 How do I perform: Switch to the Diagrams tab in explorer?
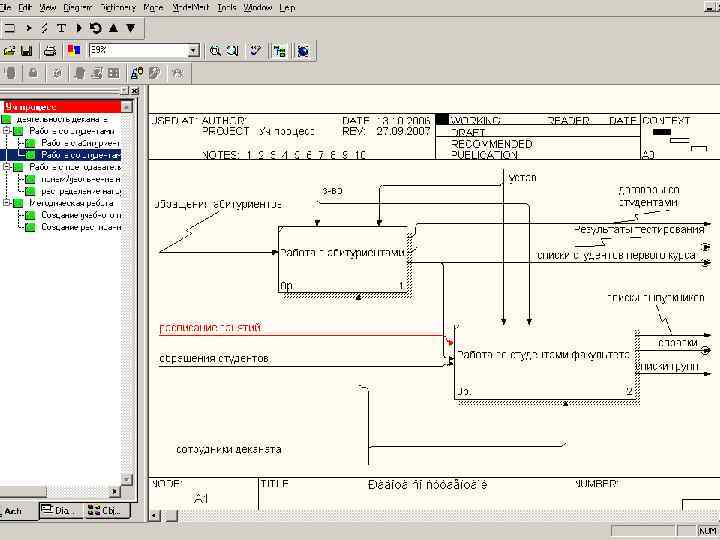60,511
